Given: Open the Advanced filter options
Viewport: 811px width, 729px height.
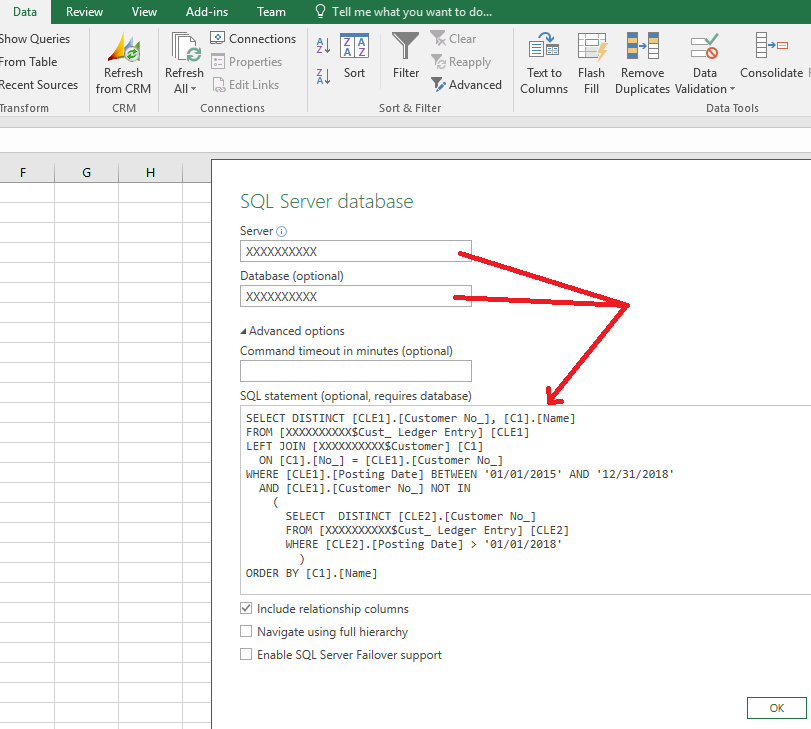Looking at the screenshot, I should pyautogui.click(x=467, y=84).
